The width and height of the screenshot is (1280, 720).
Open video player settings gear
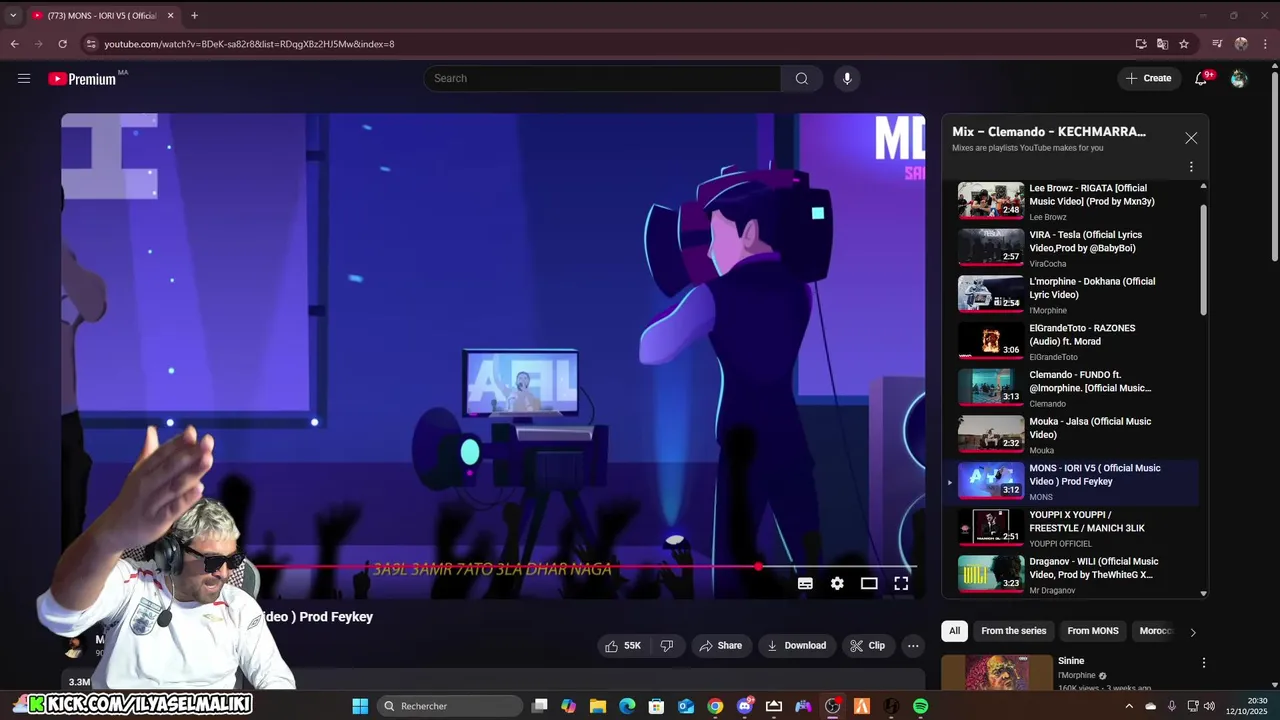click(837, 584)
